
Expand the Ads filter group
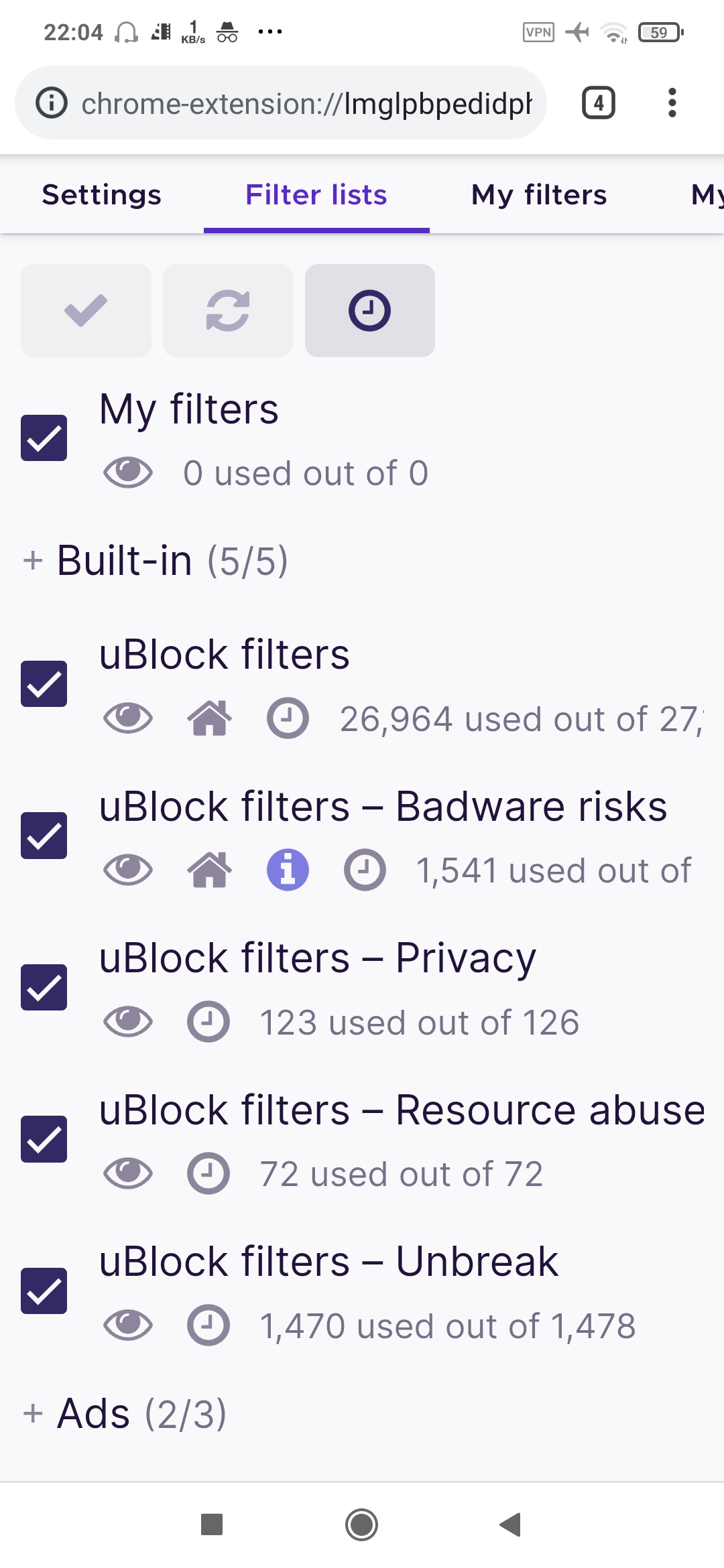(x=32, y=1411)
